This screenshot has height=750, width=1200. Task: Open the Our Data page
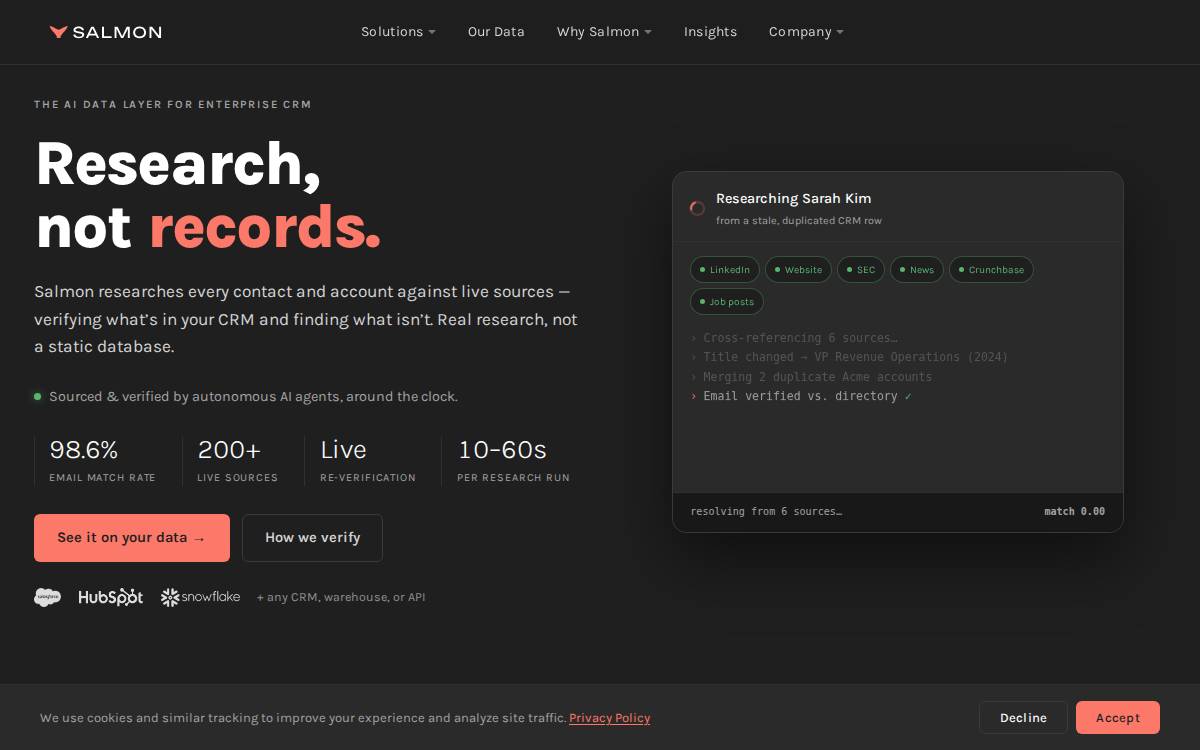[x=496, y=32]
